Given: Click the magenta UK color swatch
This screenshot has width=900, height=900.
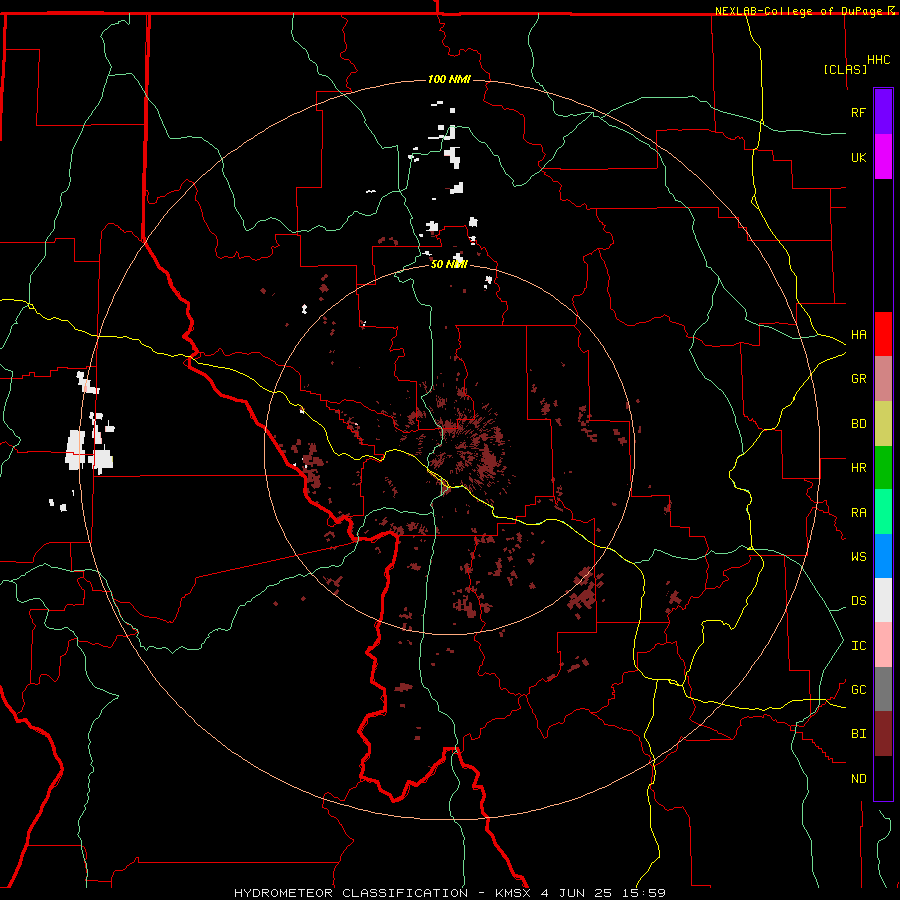Looking at the screenshot, I should pyautogui.click(x=883, y=157).
